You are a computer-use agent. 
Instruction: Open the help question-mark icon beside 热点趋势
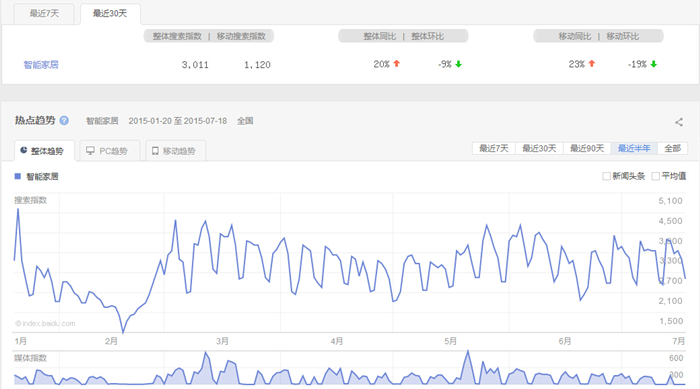(x=64, y=121)
